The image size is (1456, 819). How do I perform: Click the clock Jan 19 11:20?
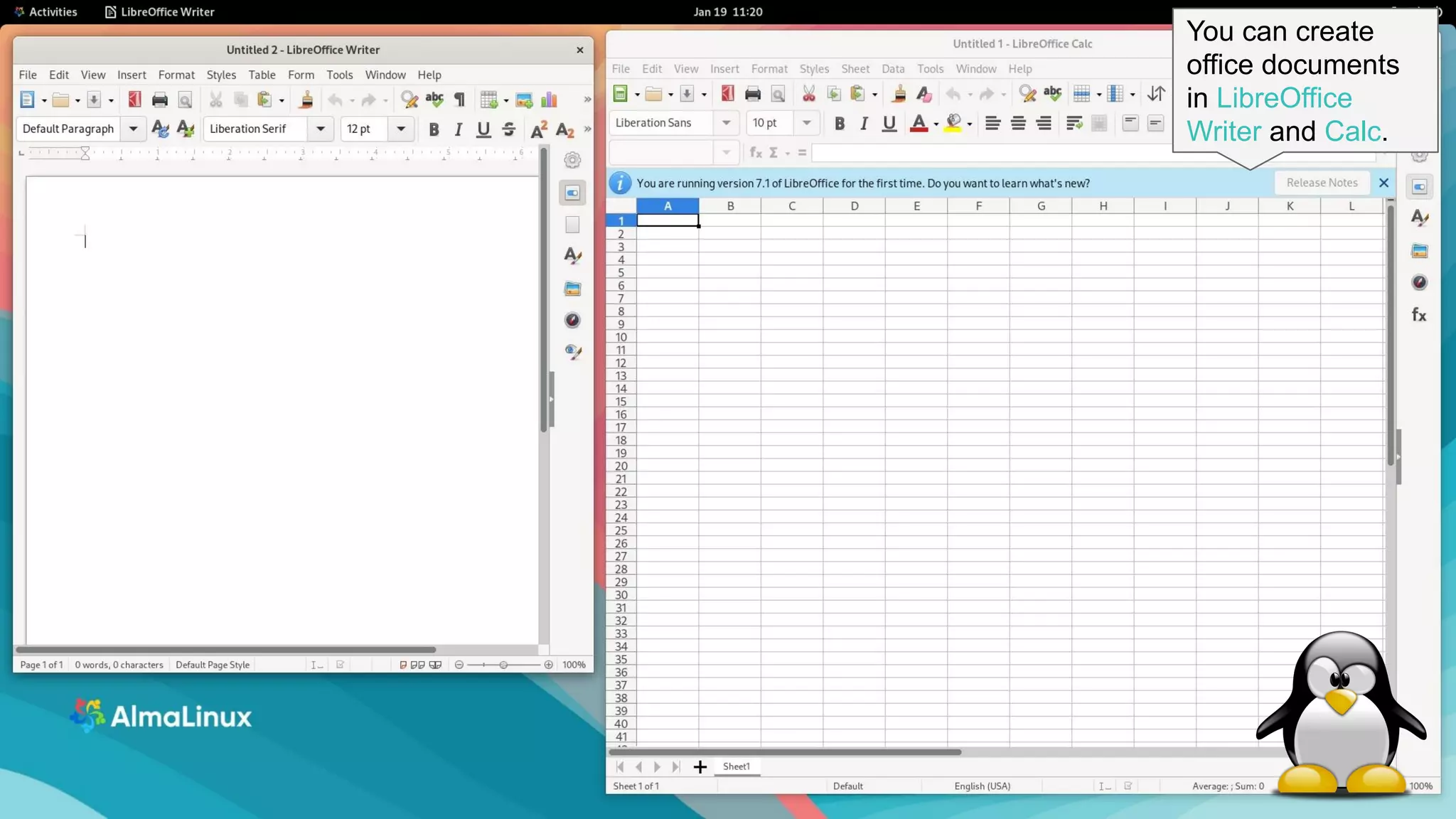coord(728,11)
